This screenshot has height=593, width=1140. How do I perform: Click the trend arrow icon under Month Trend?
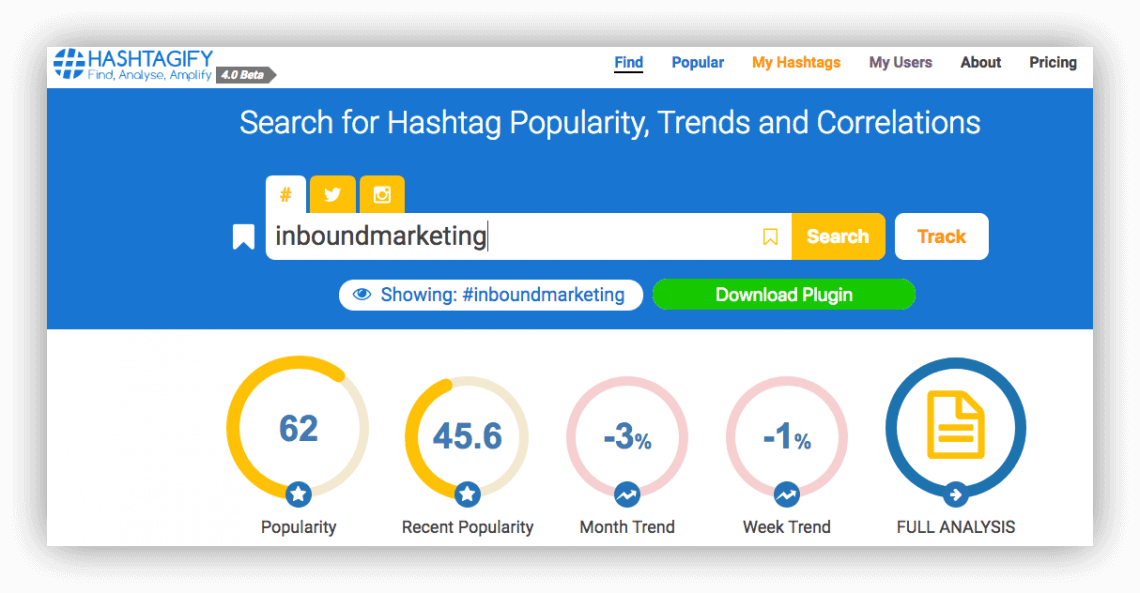627,493
